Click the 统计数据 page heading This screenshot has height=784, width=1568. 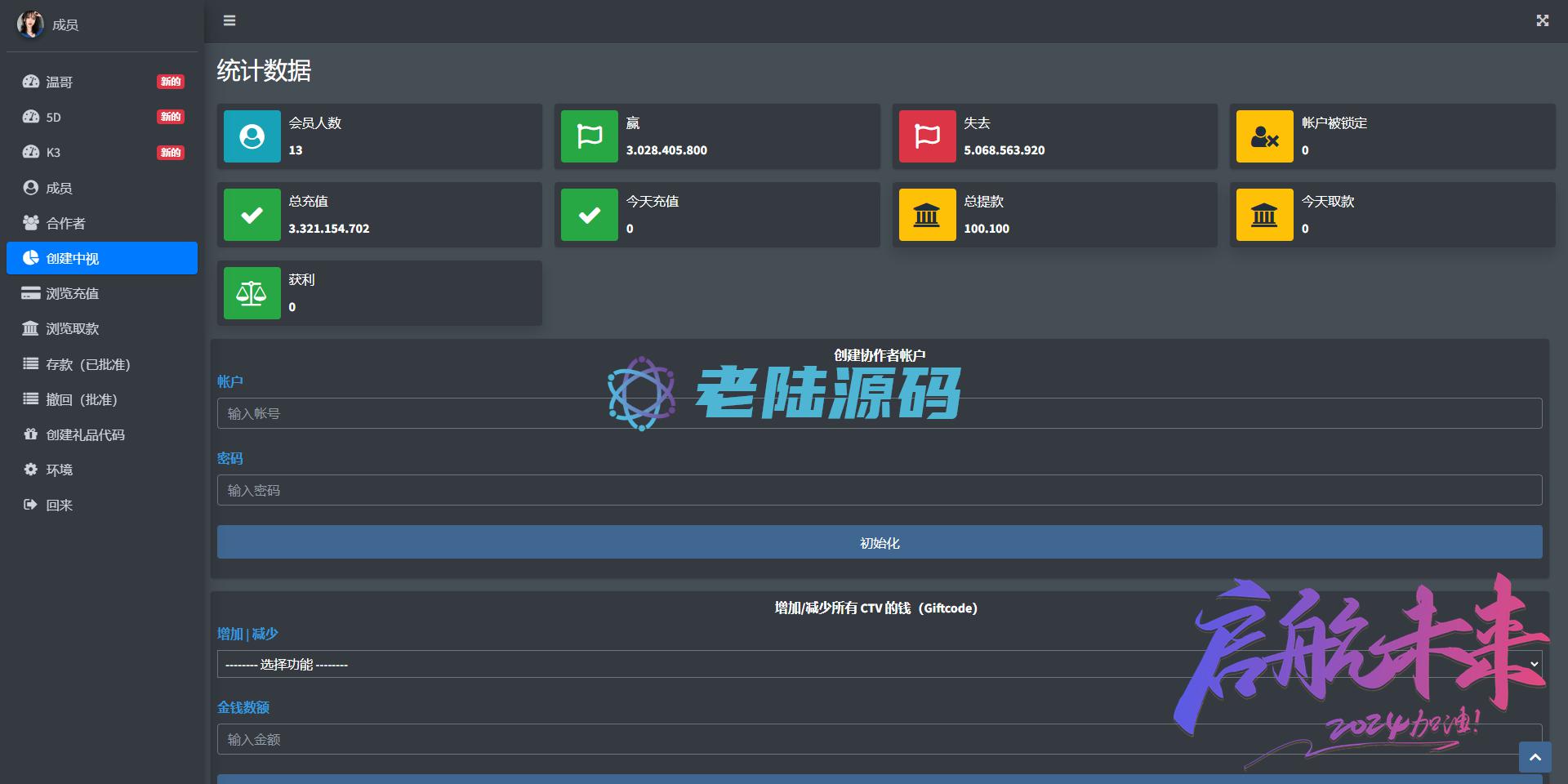pyautogui.click(x=264, y=71)
